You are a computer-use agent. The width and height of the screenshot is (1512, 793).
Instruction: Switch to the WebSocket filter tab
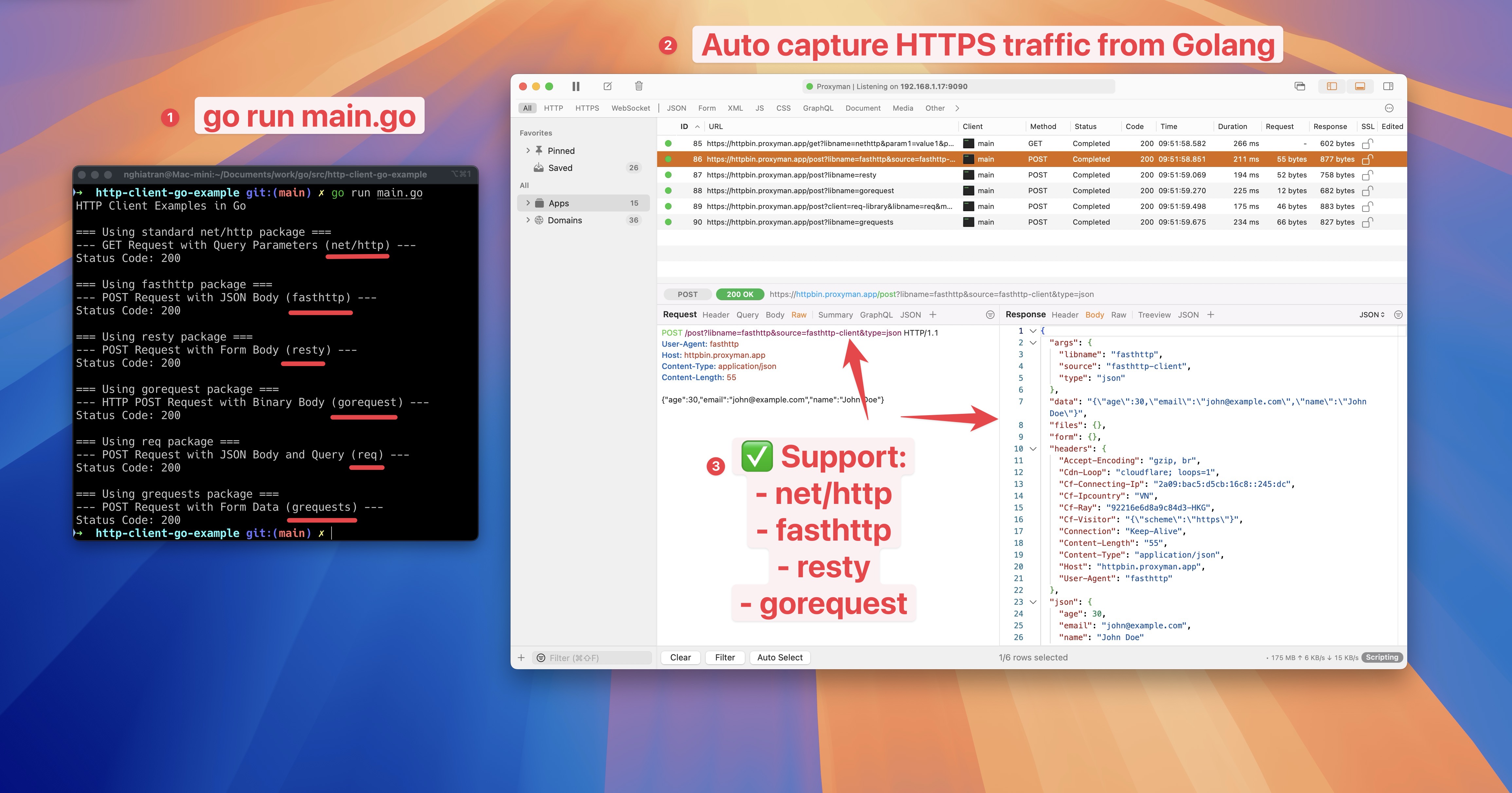click(630, 108)
